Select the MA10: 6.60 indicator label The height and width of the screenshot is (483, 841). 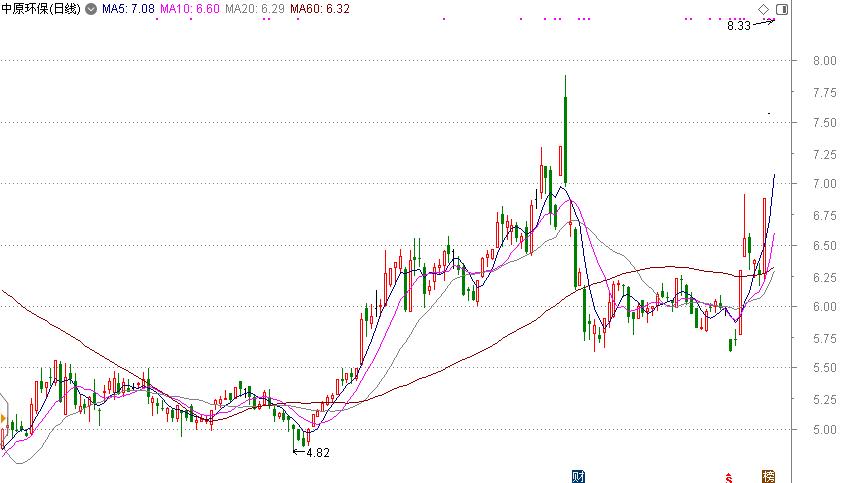[x=190, y=9]
